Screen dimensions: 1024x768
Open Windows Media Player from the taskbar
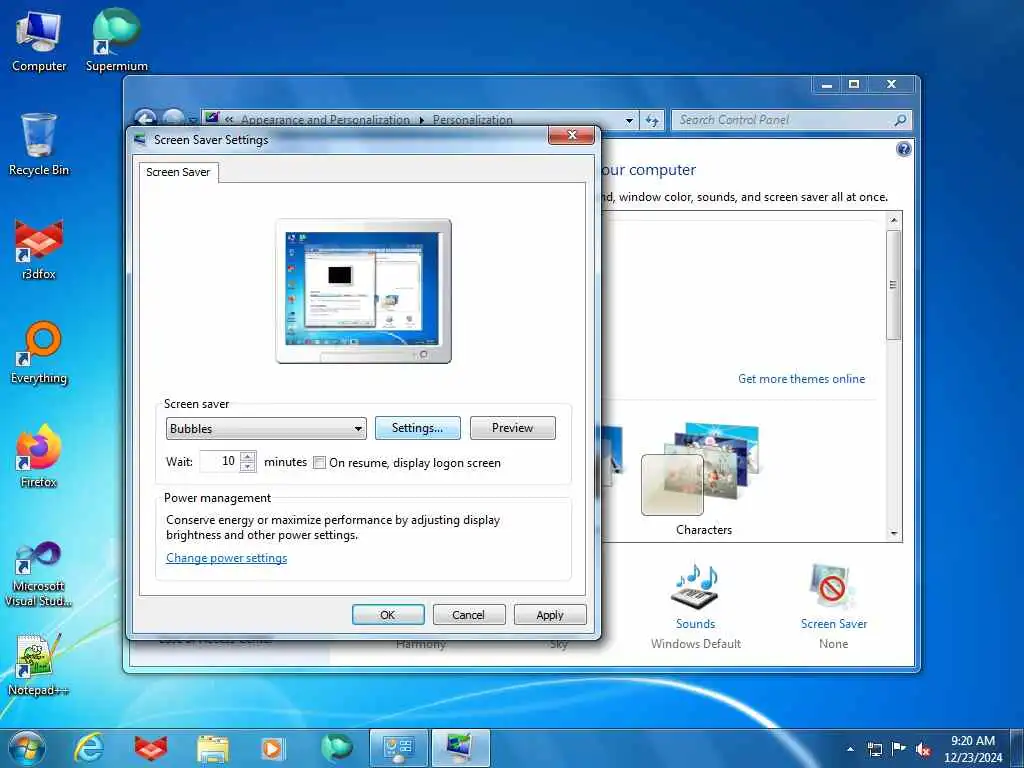pyautogui.click(x=272, y=748)
